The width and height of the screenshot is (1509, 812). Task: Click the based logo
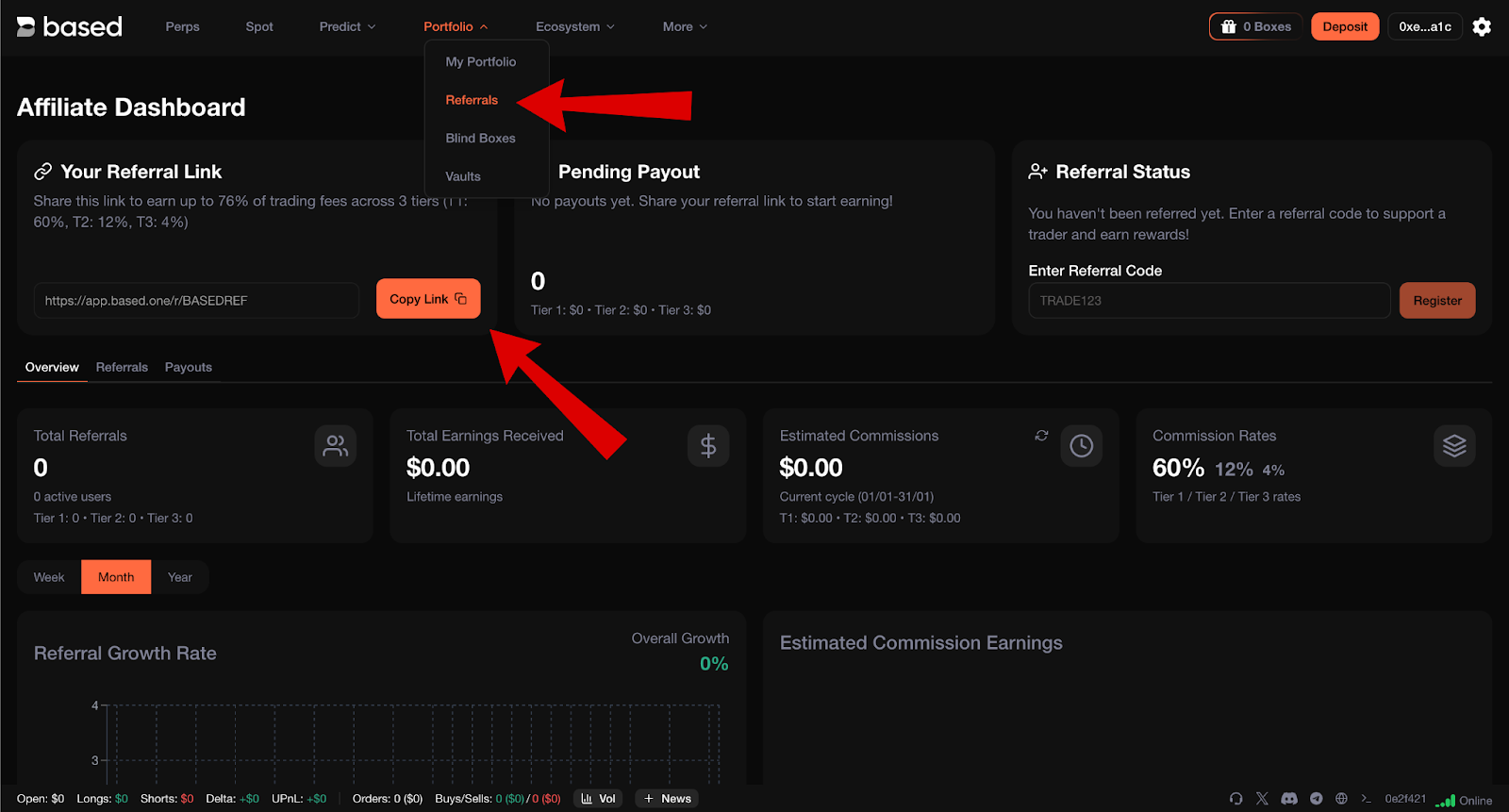[x=69, y=26]
